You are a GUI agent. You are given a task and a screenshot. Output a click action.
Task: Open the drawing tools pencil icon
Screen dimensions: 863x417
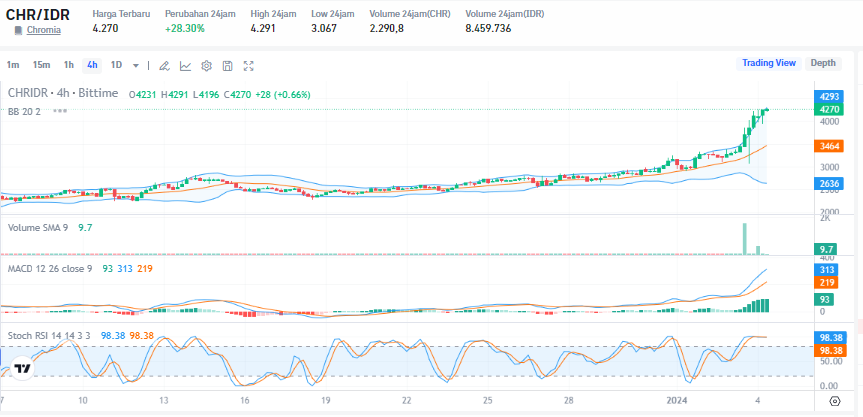[164, 66]
